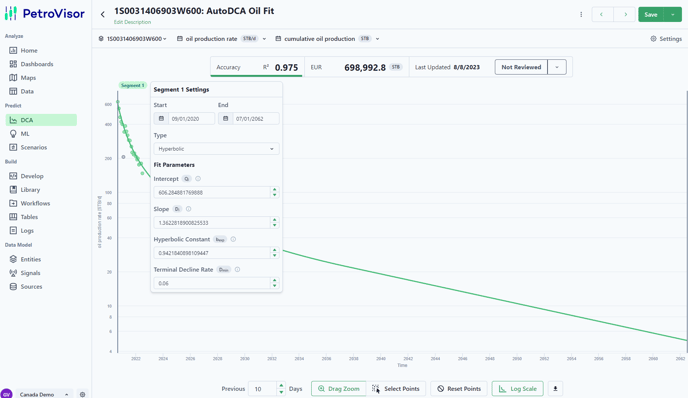Click the download chart icon button
Image resolution: width=688 pixels, height=398 pixels.
point(555,388)
